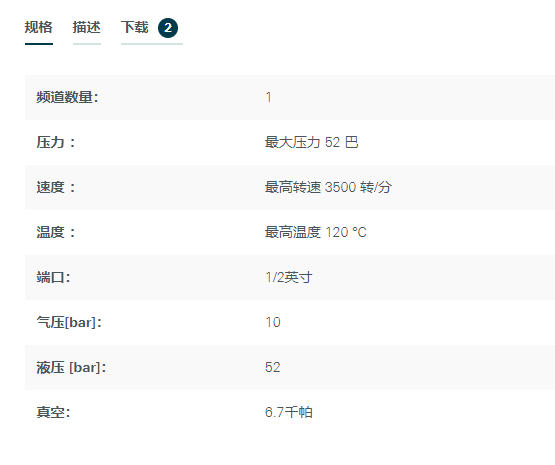
Task: Click the 最大压力 52 巴 value
Action: point(311,142)
